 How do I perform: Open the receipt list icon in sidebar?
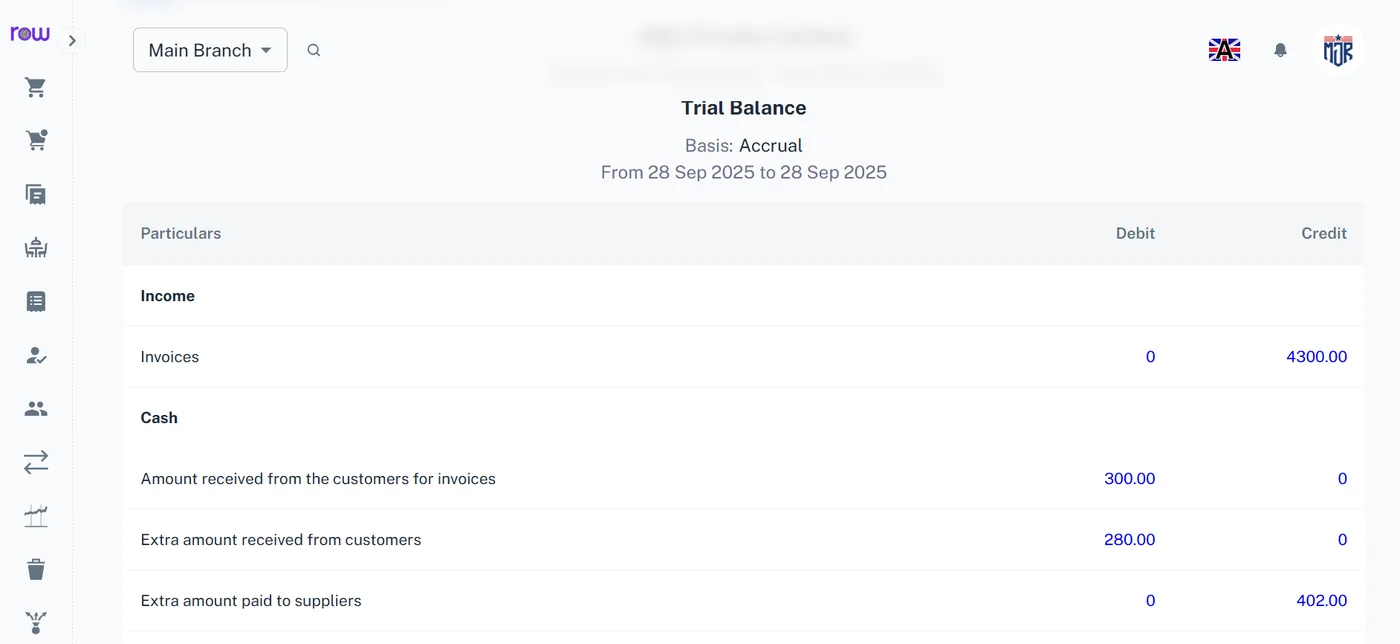36,301
